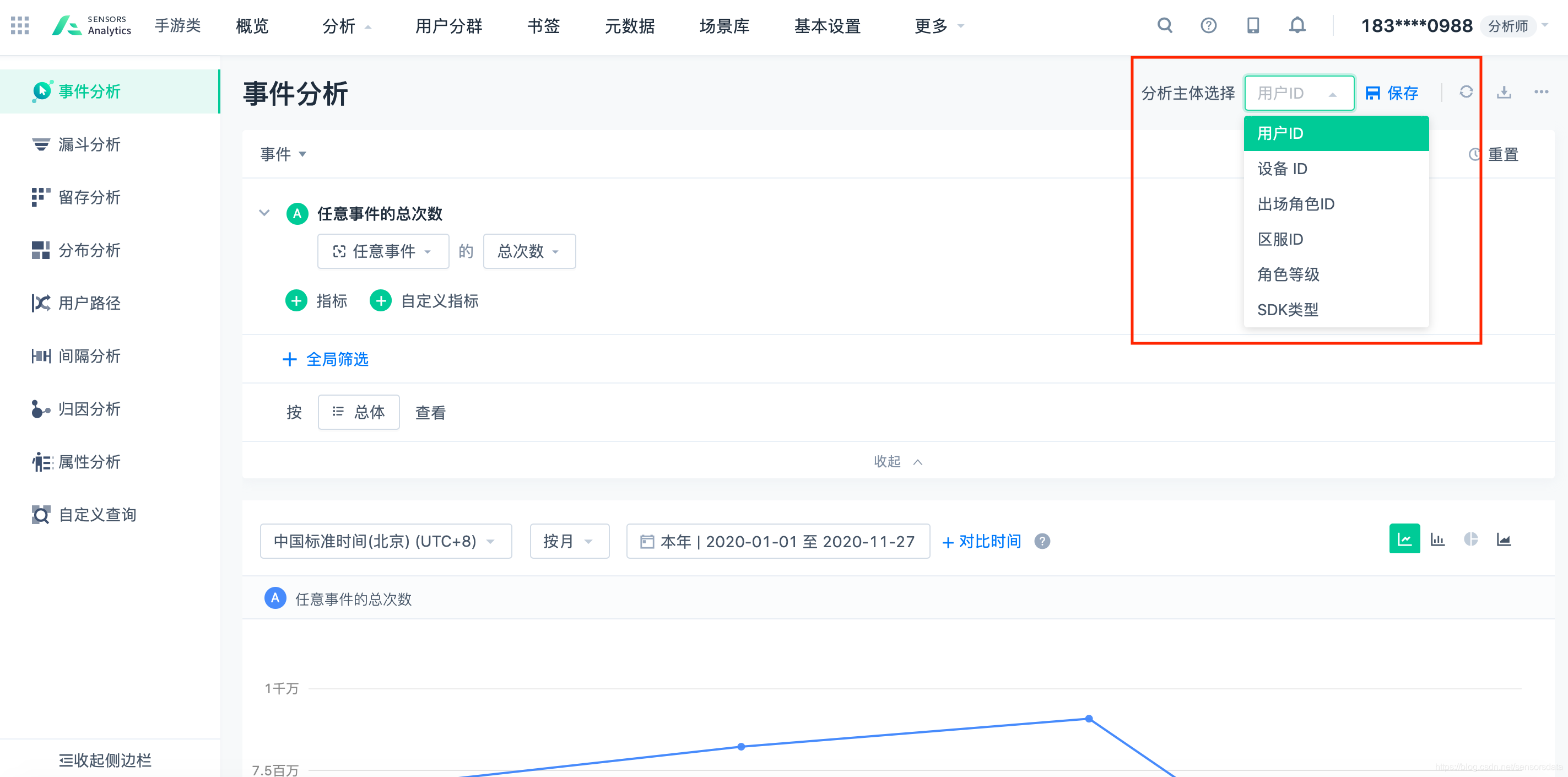Select 角色等级 option
The width and height of the screenshot is (1568, 777).
click(1336, 274)
